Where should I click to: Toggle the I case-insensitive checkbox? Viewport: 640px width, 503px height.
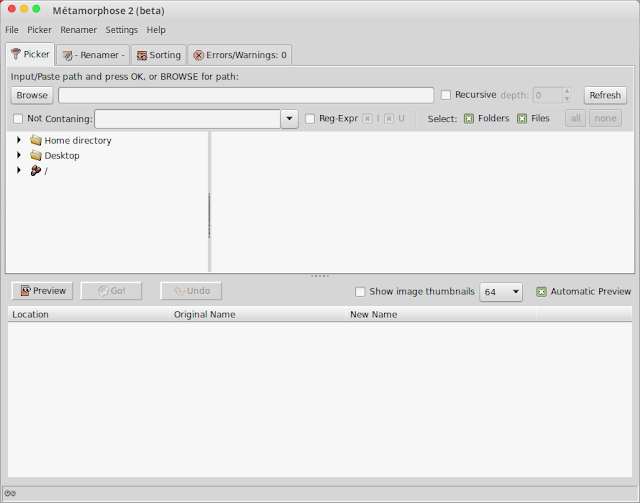click(x=367, y=118)
